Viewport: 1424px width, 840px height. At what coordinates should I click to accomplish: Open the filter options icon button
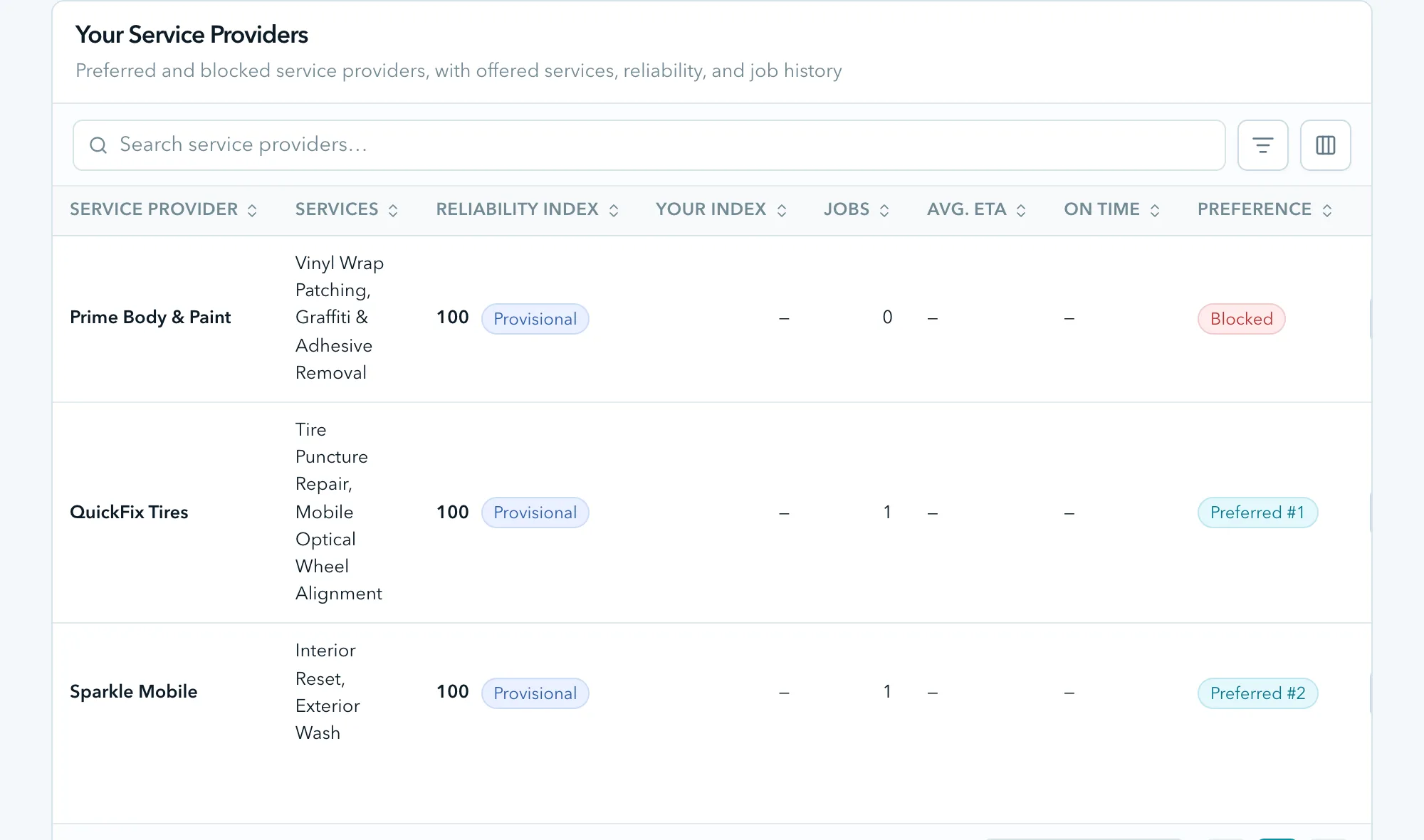pyautogui.click(x=1262, y=145)
